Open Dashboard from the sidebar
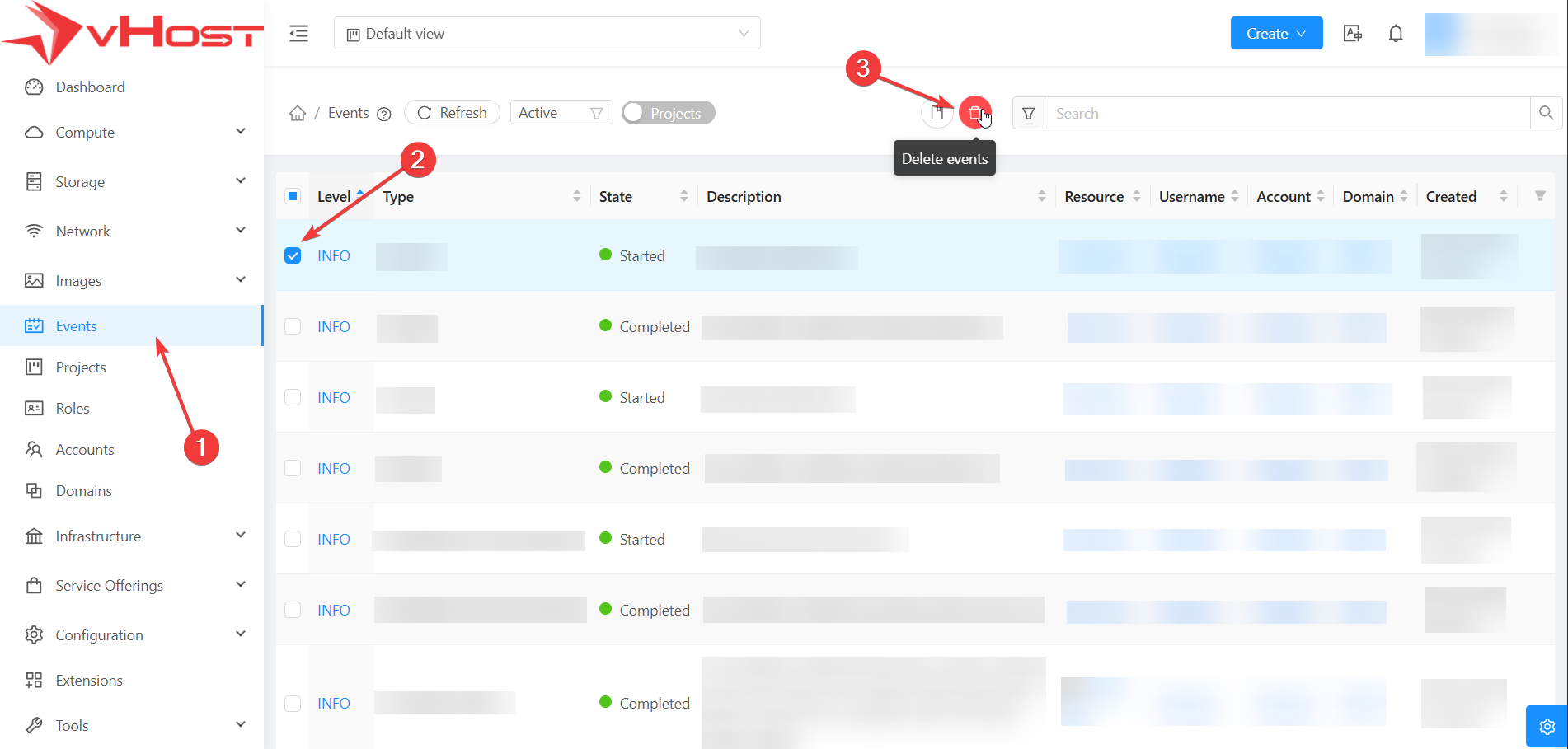1568x749 pixels. point(90,87)
